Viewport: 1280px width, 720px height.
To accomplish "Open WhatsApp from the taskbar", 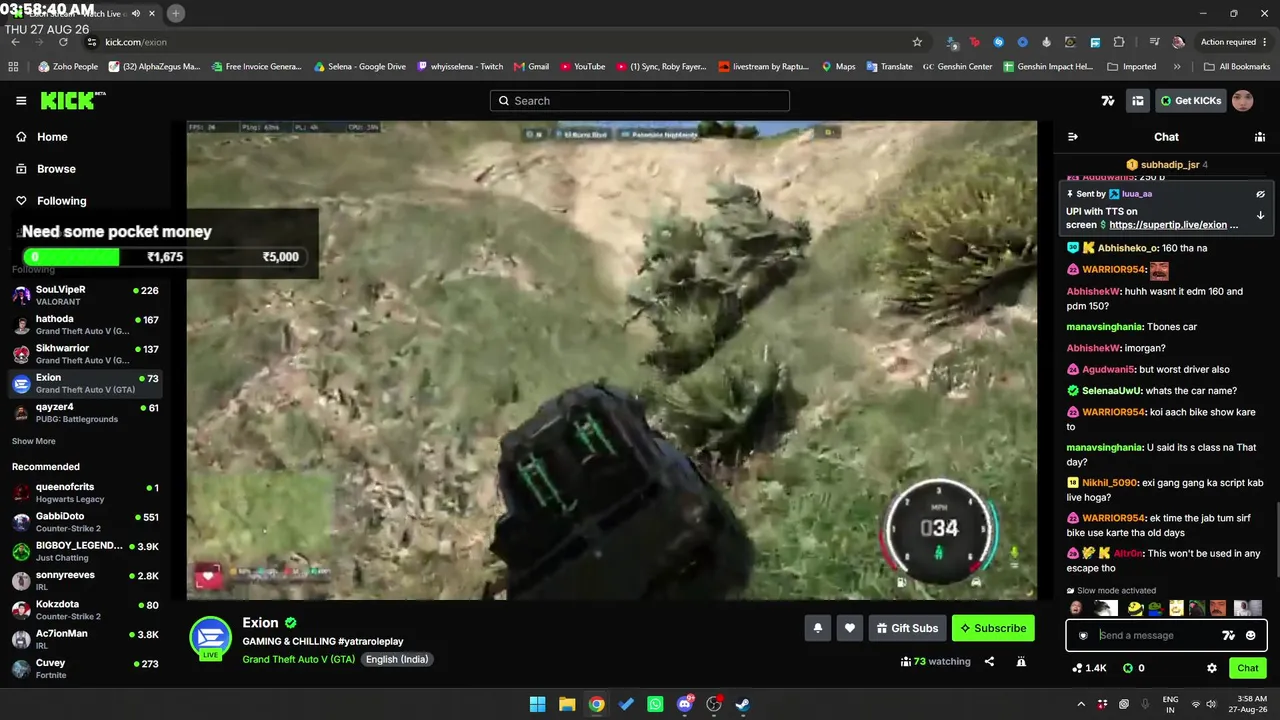I will click(655, 704).
